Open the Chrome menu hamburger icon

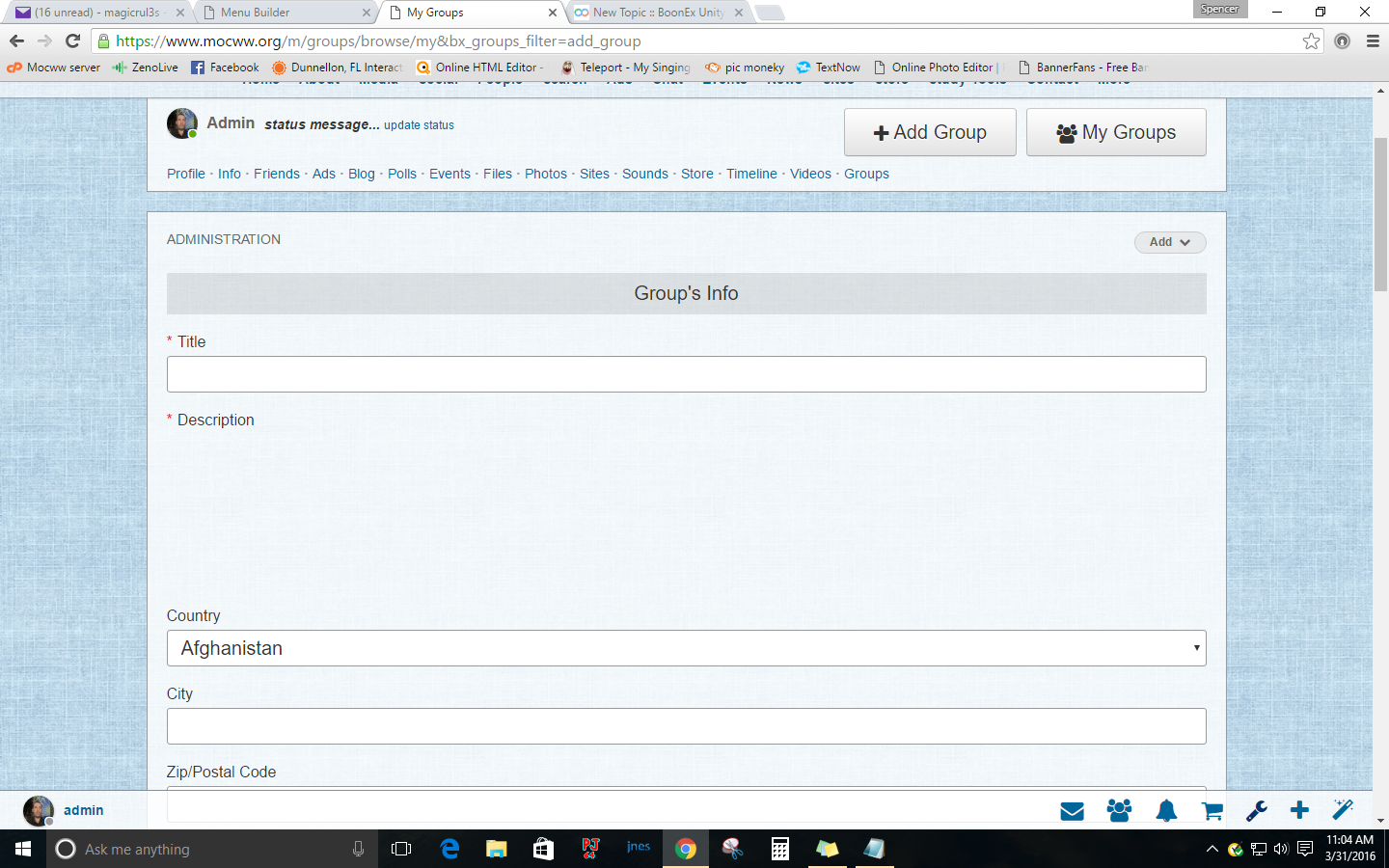(x=1373, y=41)
